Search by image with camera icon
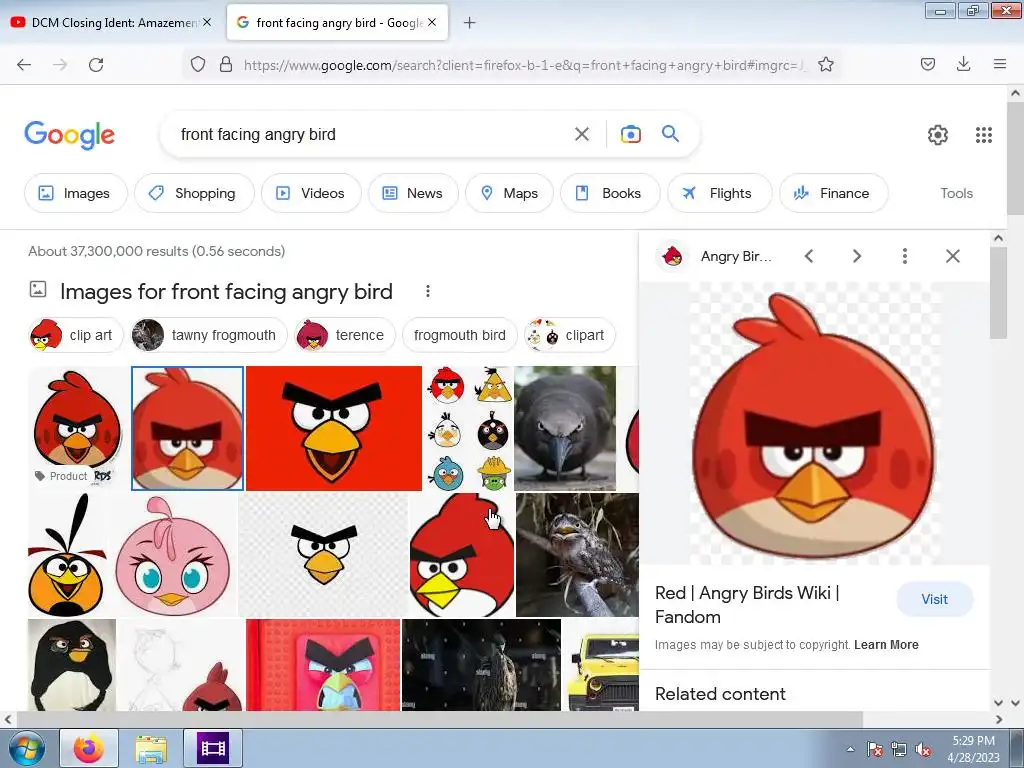This screenshot has height=768, width=1024. [630, 135]
